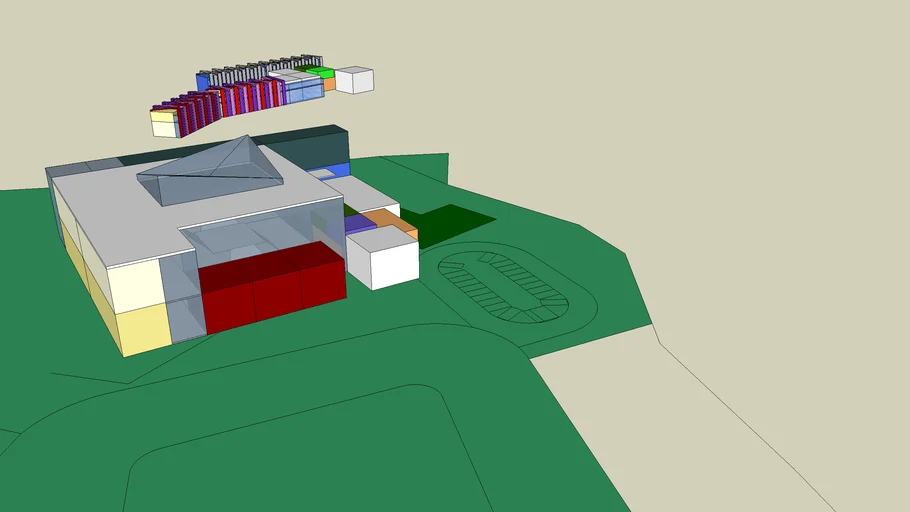Screen dimensions: 910x512
Task: Select the dark red block on building front
Action: pyautogui.click(x=273, y=287)
